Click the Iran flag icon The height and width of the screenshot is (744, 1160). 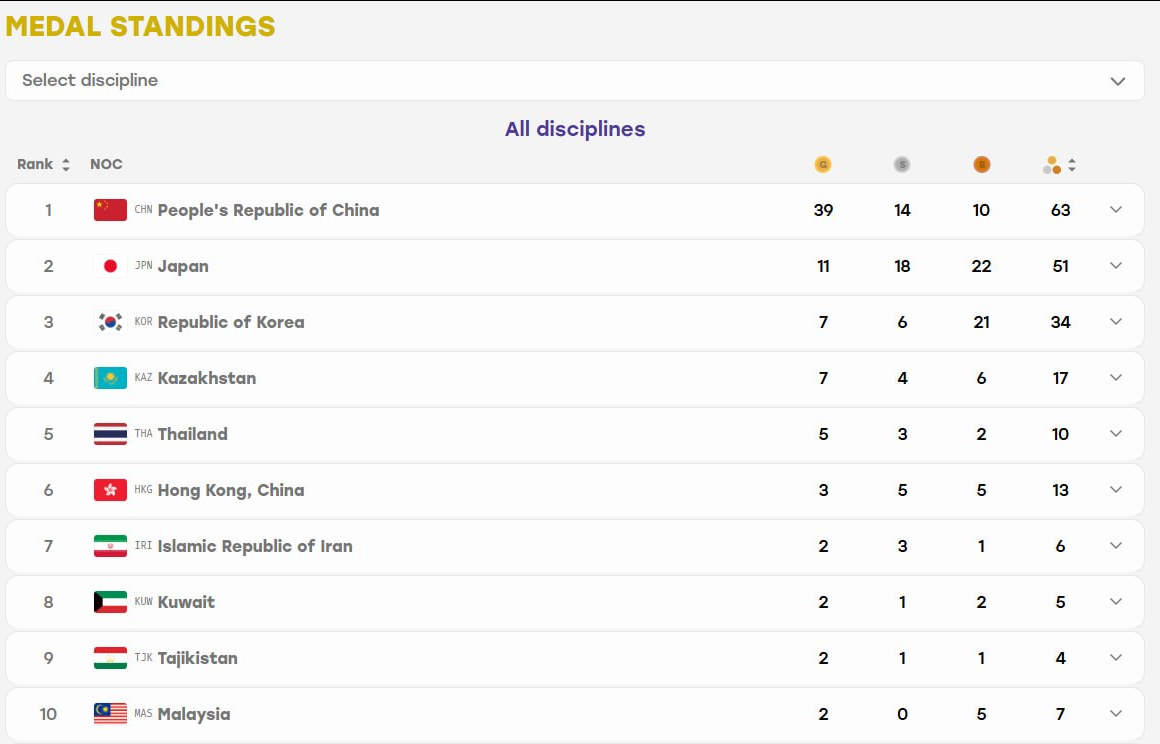click(110, 546)
